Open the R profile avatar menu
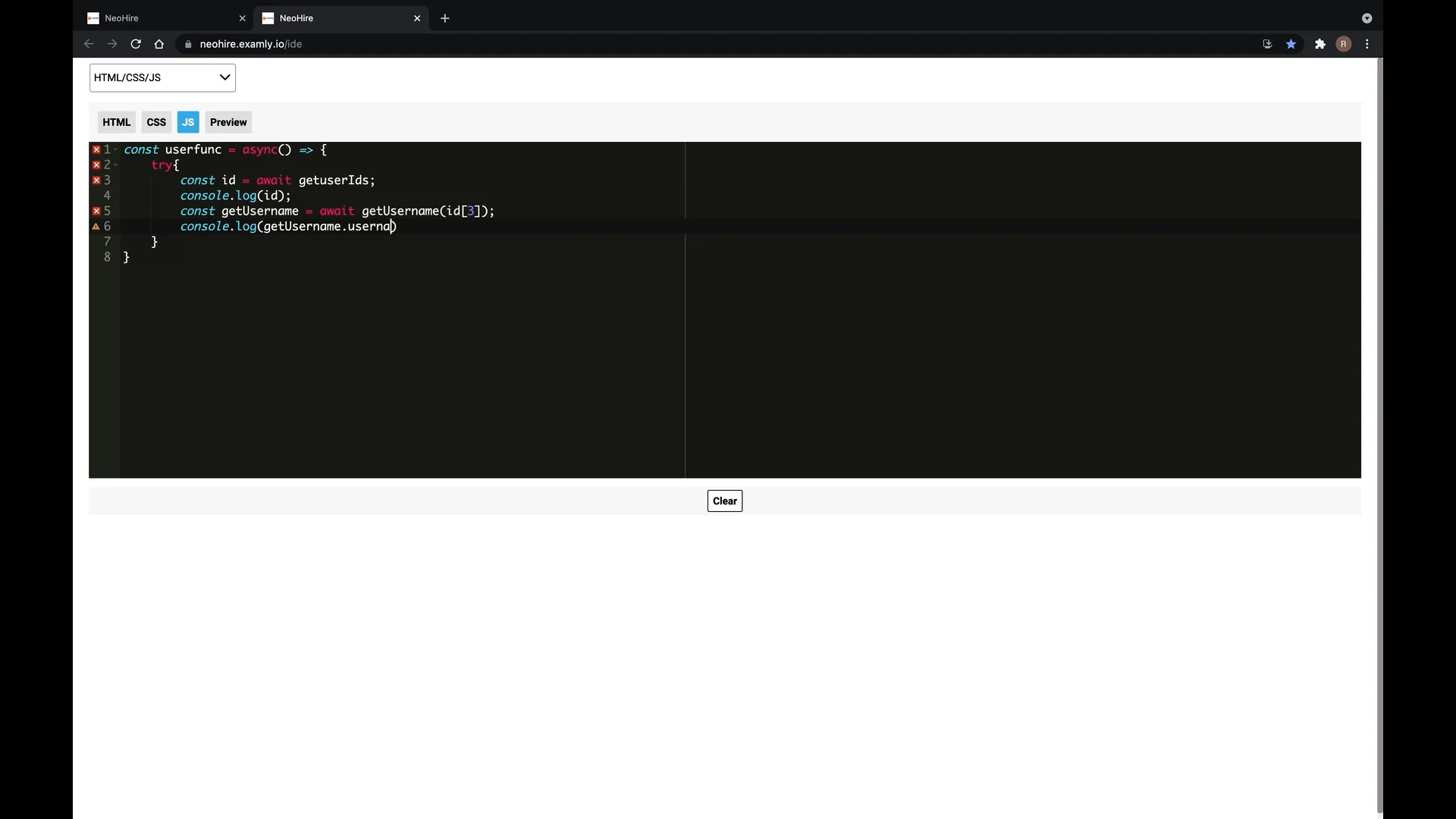Image resolution: width=1456 pixels, height=819 pixels. [1344, 44]
